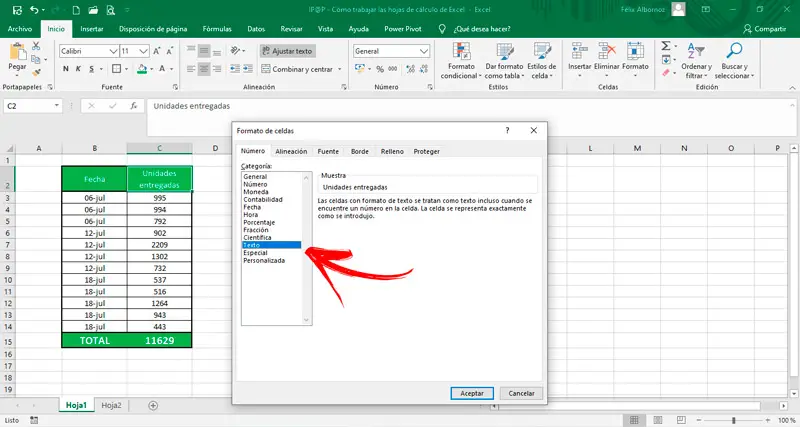Click the Pegar paste icon
800x427 pixels.
17,52
